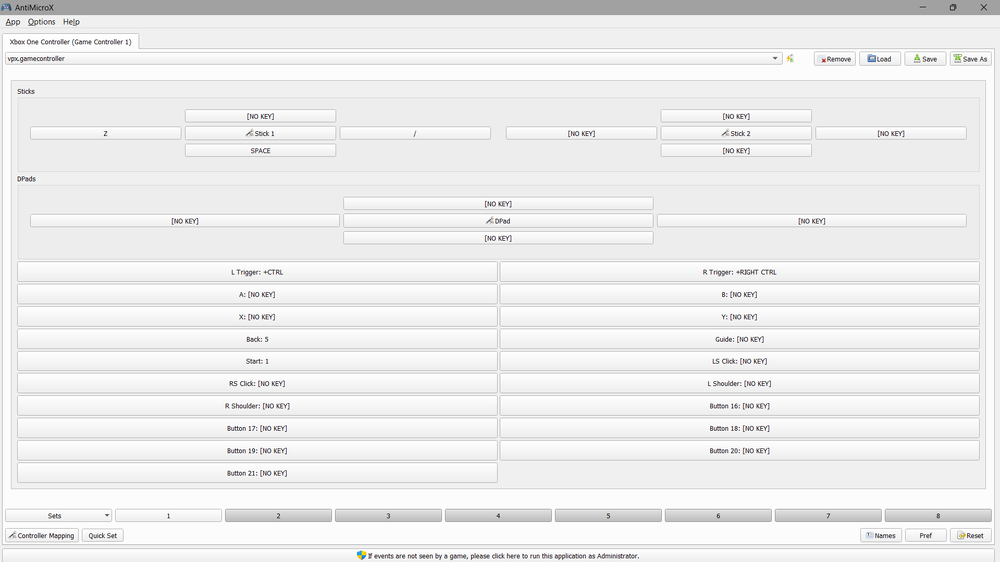Click Stick 1 up [NO KEY] binding

pyautogui.click(x=260, y=116)
